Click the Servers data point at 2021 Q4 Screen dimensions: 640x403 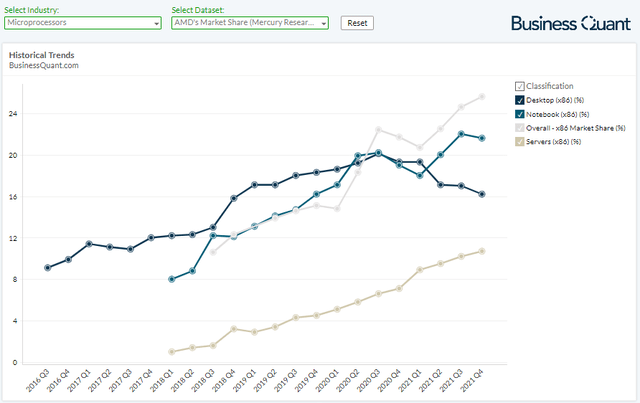[x=482, y=251]
